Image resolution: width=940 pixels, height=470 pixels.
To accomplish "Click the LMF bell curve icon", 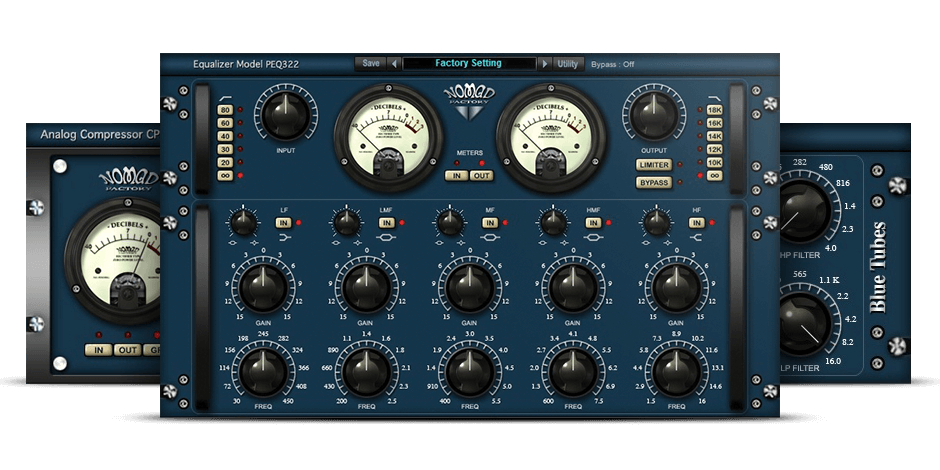I will click(387, 238).
